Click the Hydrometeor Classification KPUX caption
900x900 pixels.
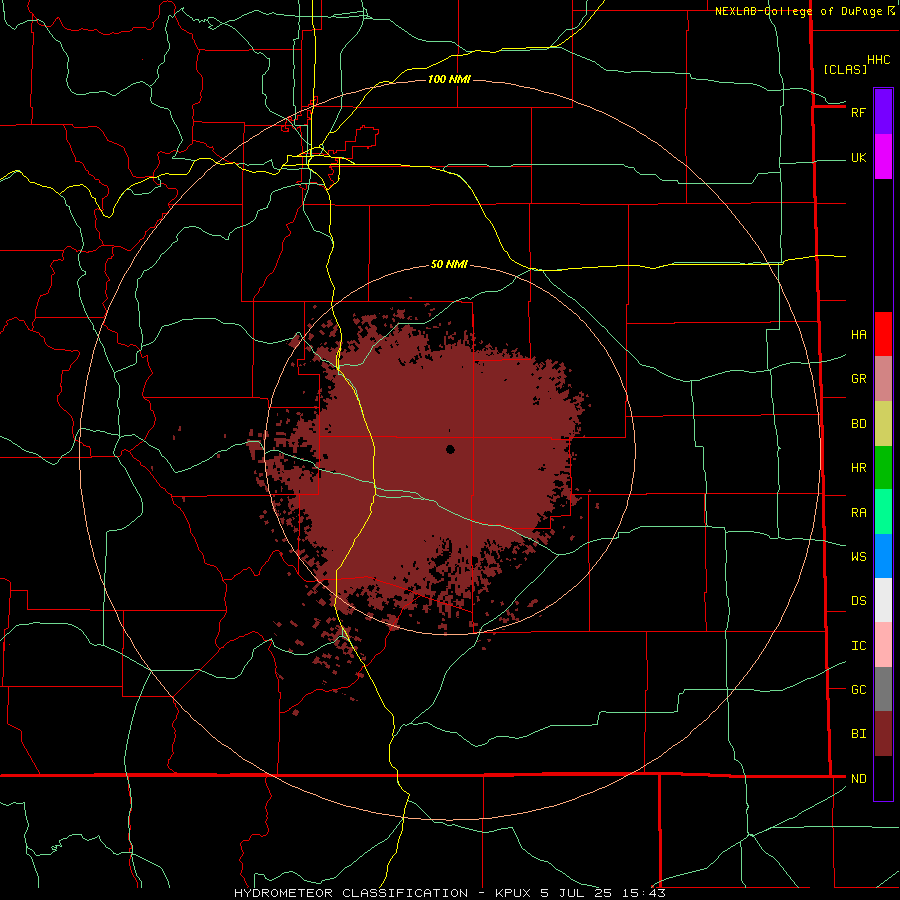click(450, 893)
